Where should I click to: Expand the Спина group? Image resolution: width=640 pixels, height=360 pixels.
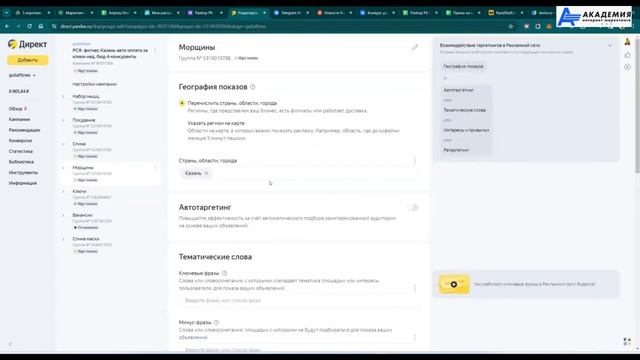63,144
